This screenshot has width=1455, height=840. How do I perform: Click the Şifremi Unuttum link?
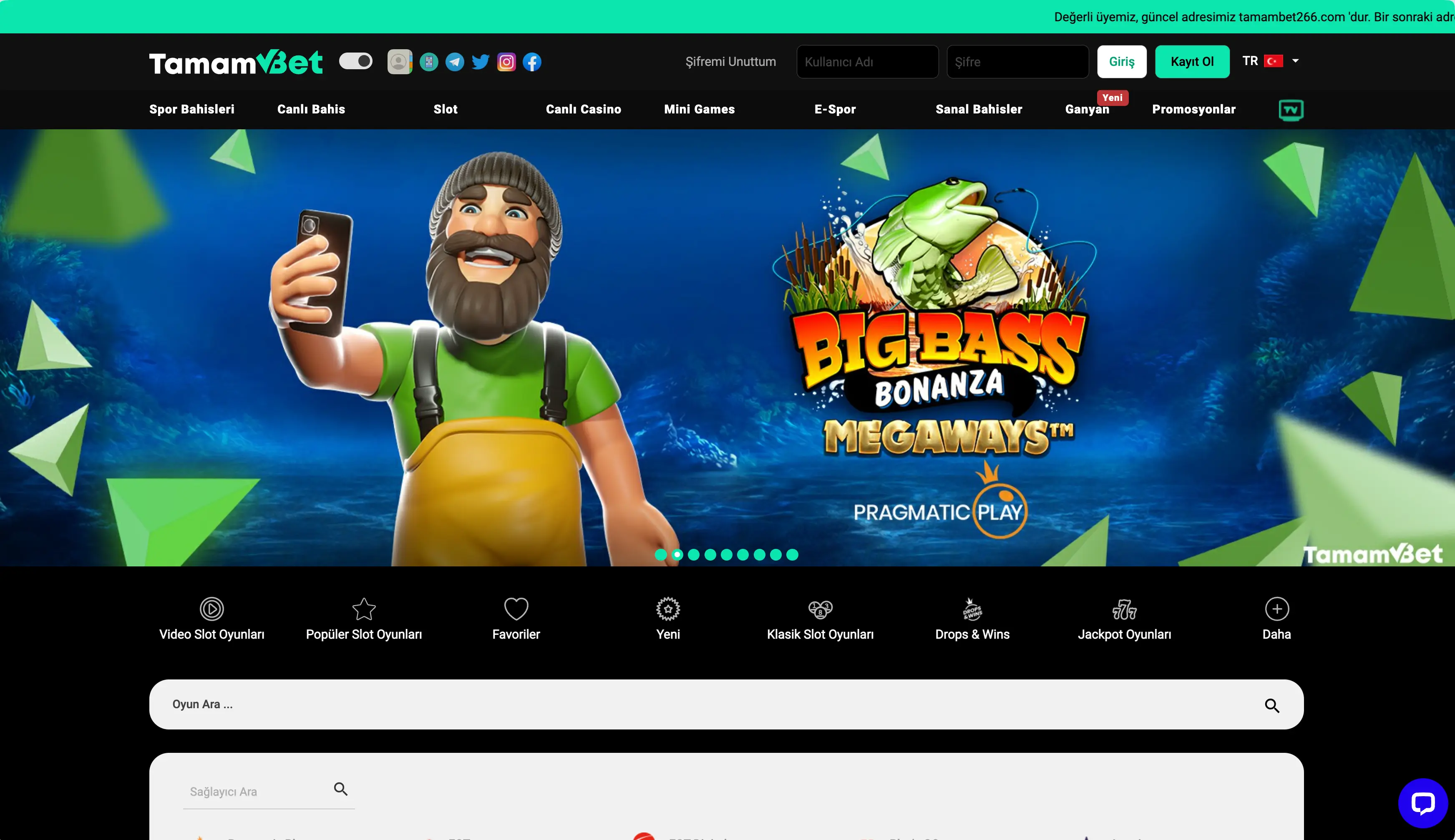tap(730, 62)
